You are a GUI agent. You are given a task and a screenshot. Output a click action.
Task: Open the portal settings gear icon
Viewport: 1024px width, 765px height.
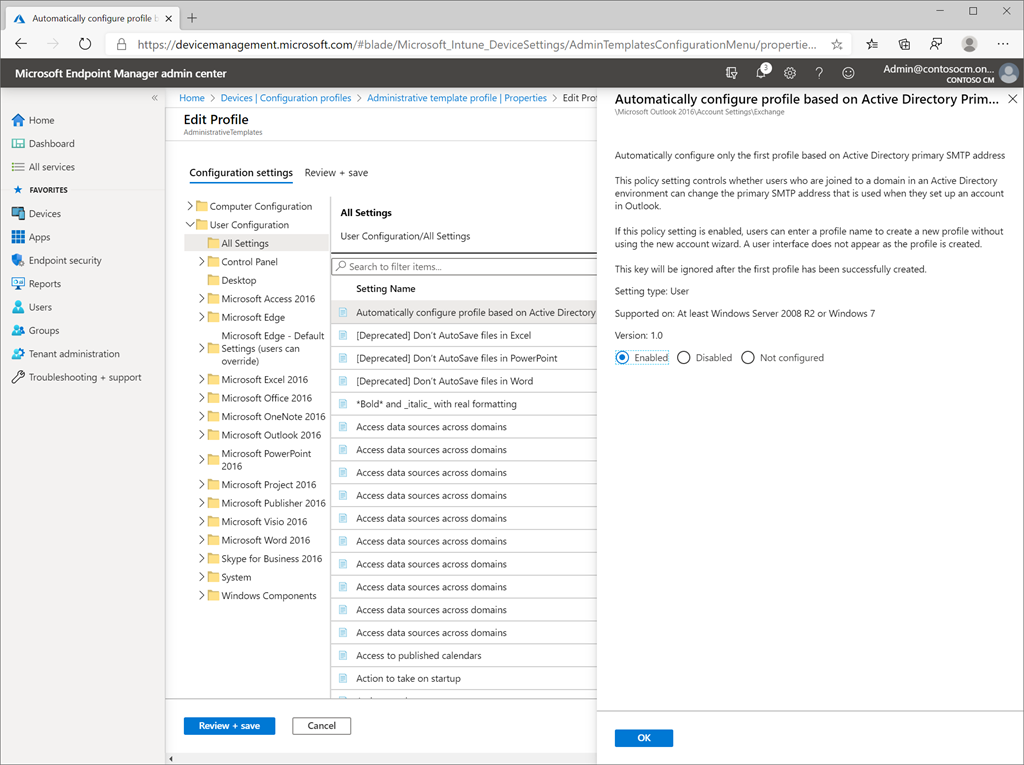pos(790,73)
